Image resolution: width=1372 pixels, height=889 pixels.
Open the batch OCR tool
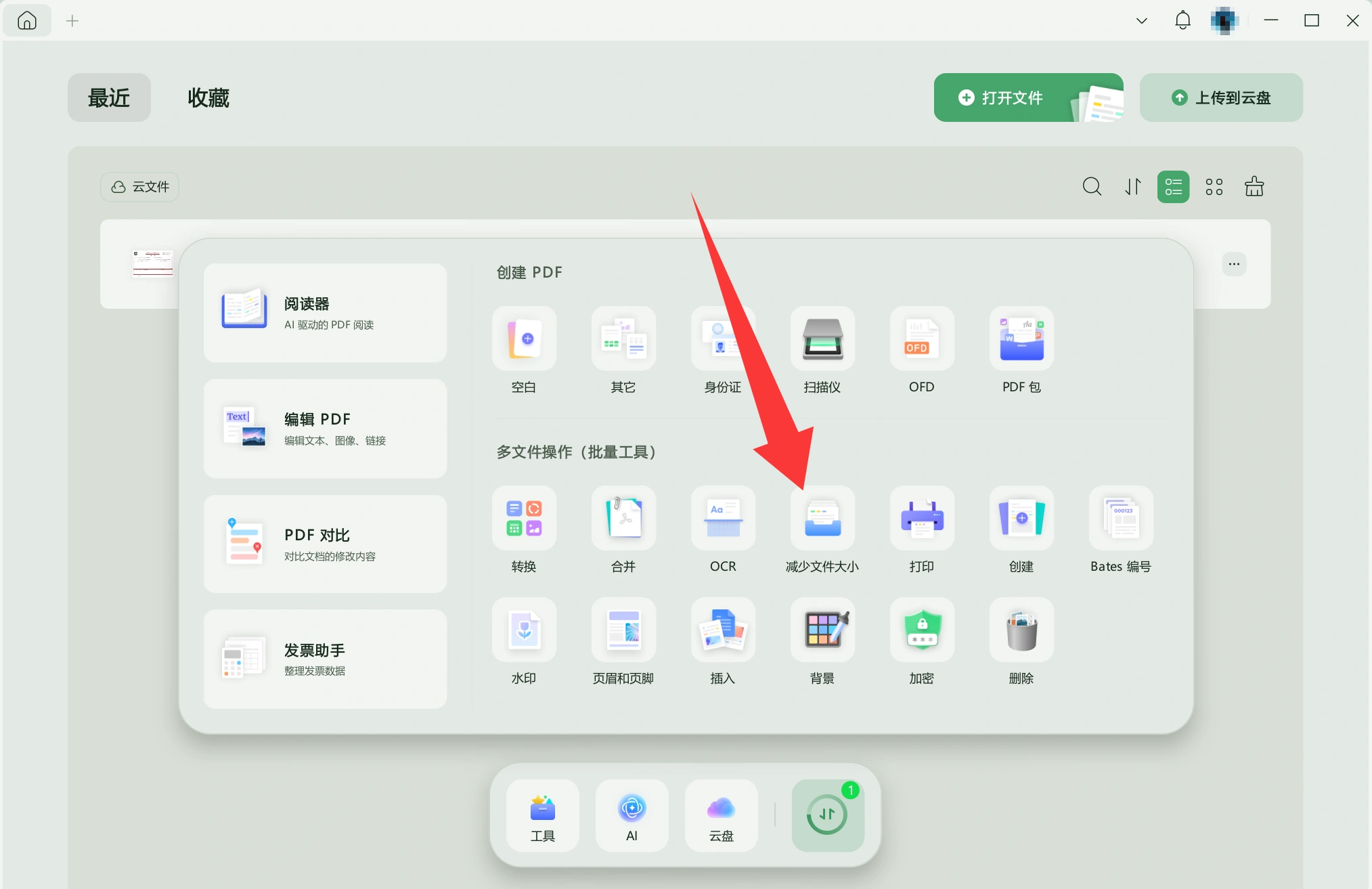(x=723, y=518)
